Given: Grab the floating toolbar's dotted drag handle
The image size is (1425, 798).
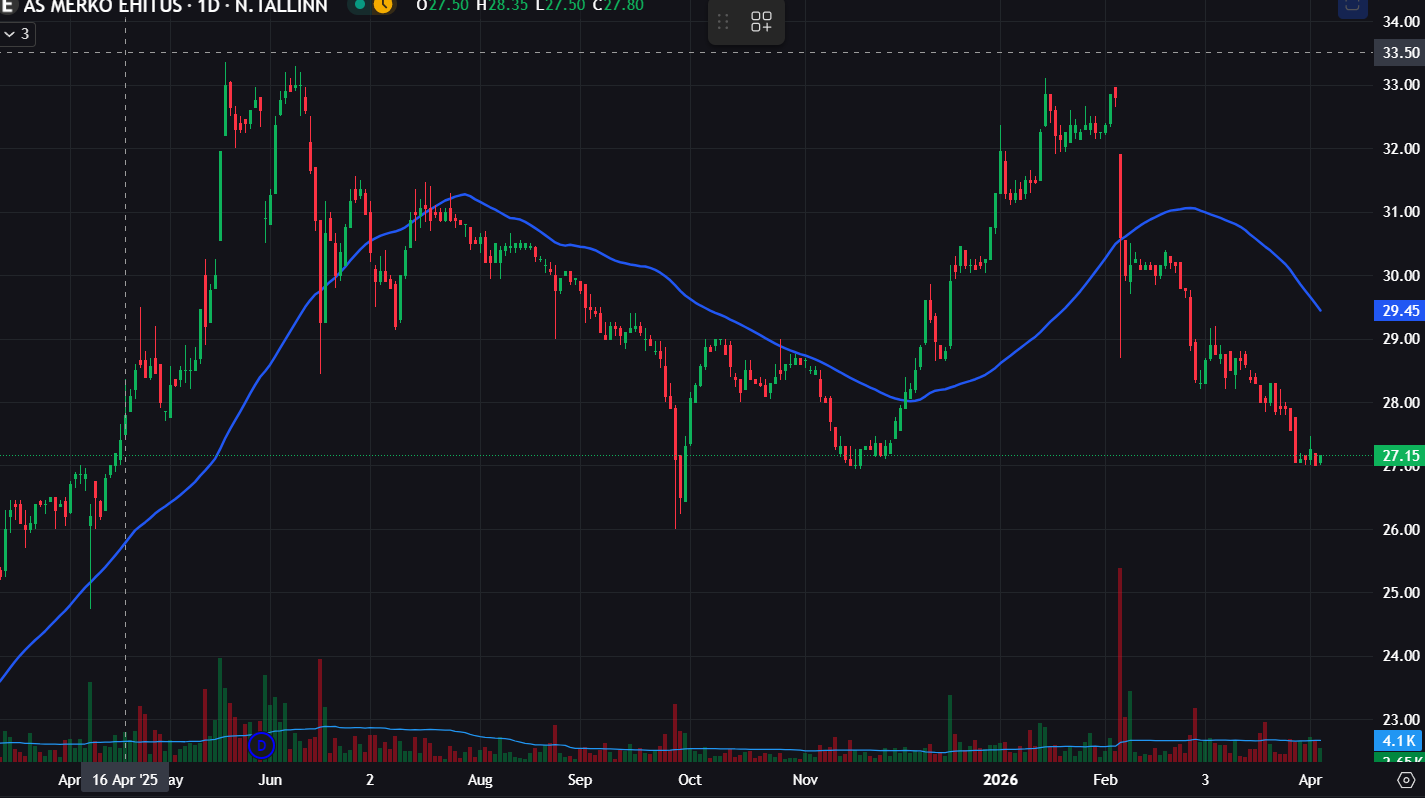Looking at the screenshot, I should (x=724, y=21).
